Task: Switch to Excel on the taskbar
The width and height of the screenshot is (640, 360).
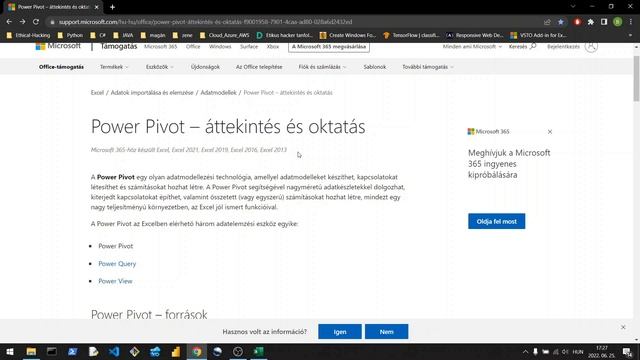Action: tap(258, 351)
